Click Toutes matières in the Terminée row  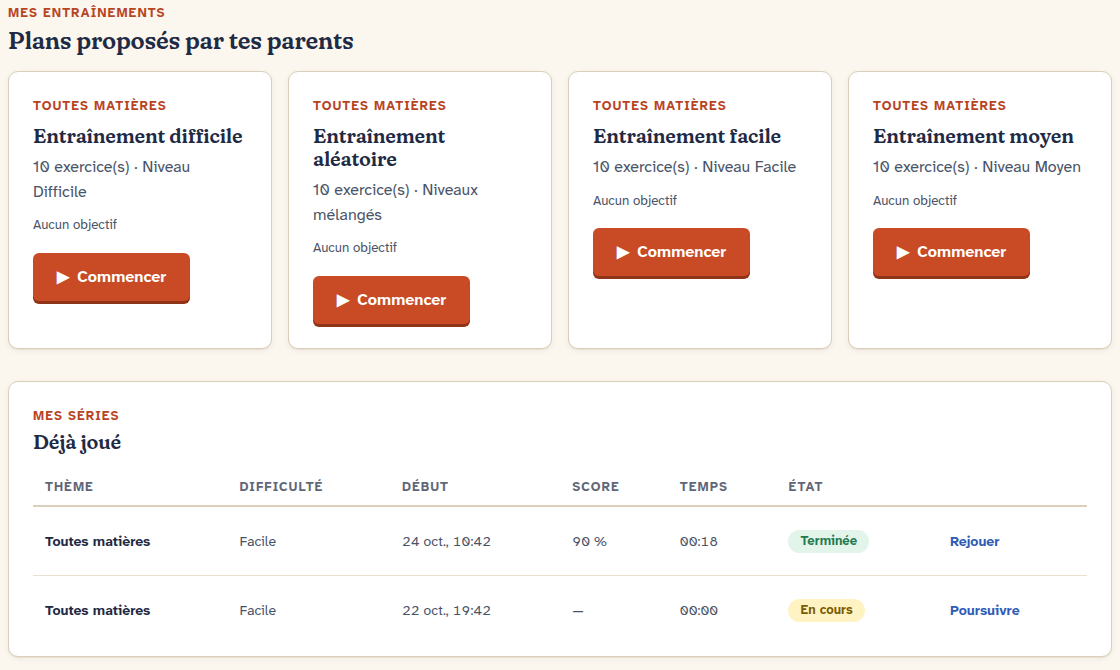click(x=98, y=541)
